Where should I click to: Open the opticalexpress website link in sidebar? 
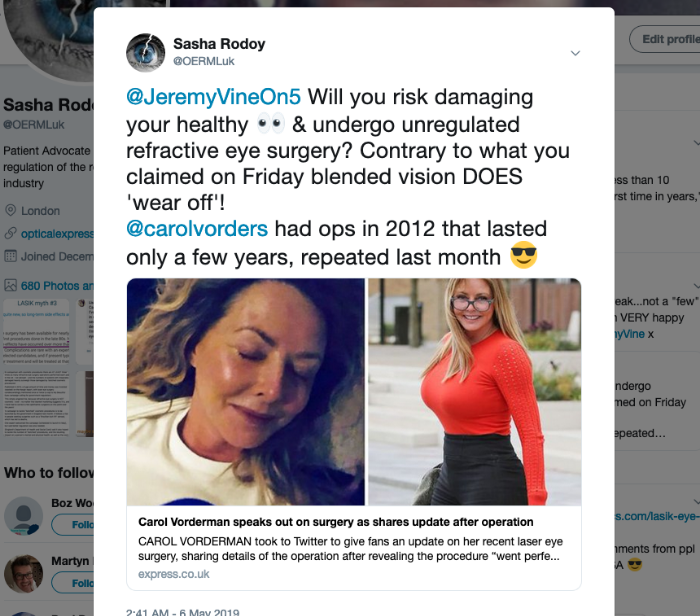(57, 233)
